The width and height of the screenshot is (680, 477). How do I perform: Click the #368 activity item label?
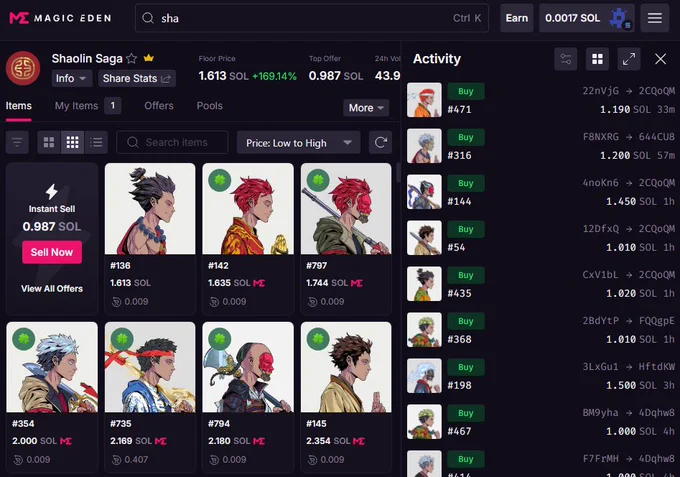point(459,339)
